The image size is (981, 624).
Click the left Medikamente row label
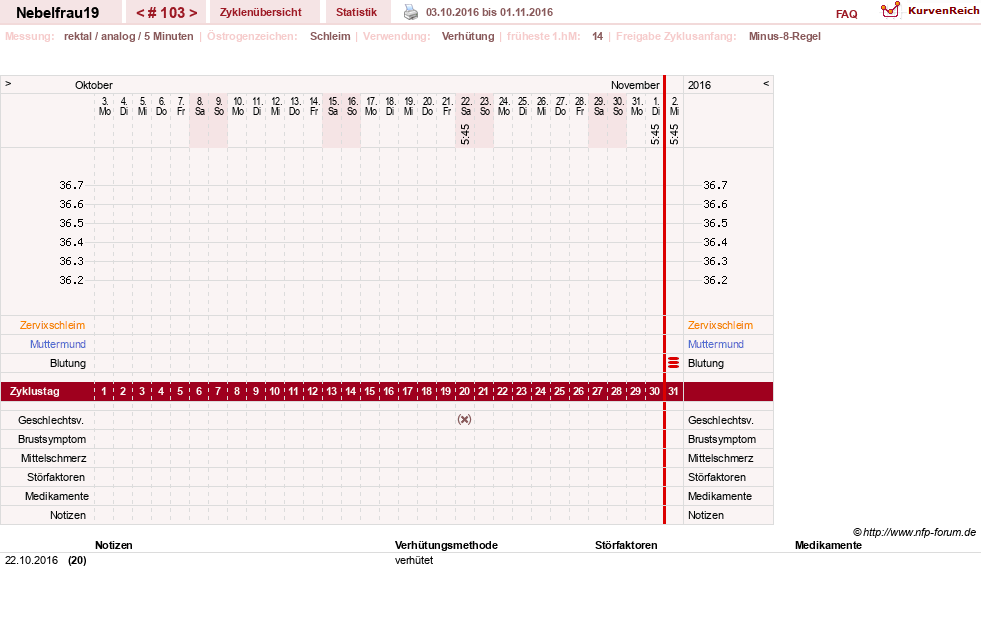click(57, 496)
